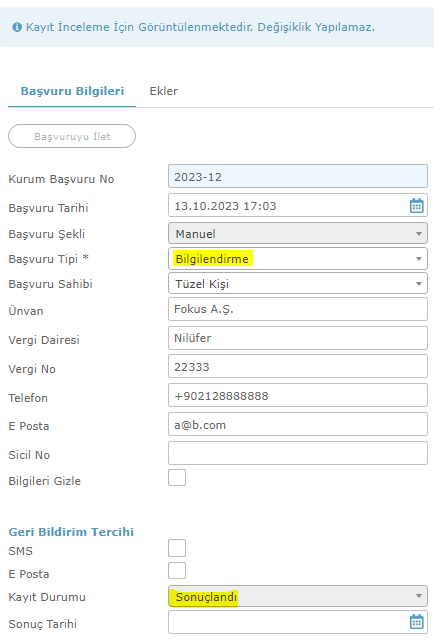Enable the SMS feedback checkbox
Screen dimensions: 434x641
tap(177, 548)
